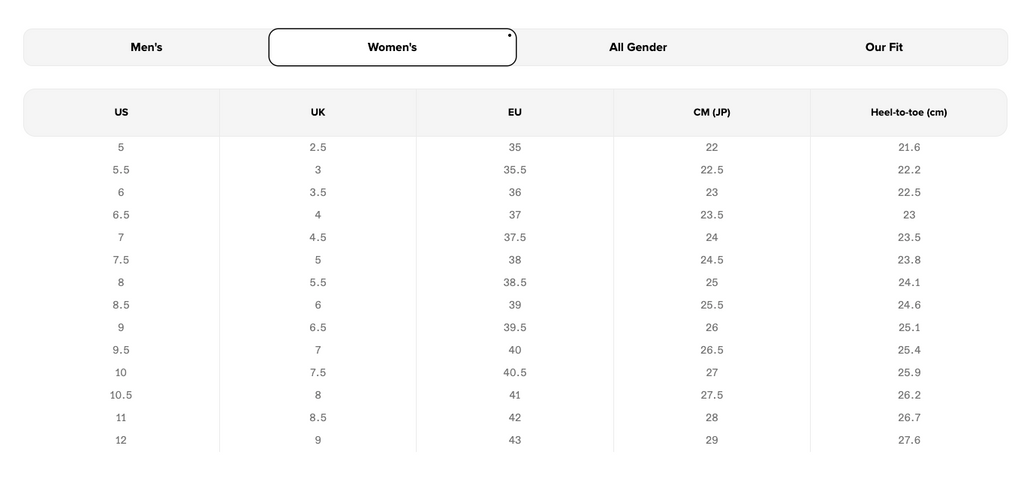This screenshot has height=494, width=1024.
Task: Click heel-to-toe value 27.6
Action: coord(909,440)
